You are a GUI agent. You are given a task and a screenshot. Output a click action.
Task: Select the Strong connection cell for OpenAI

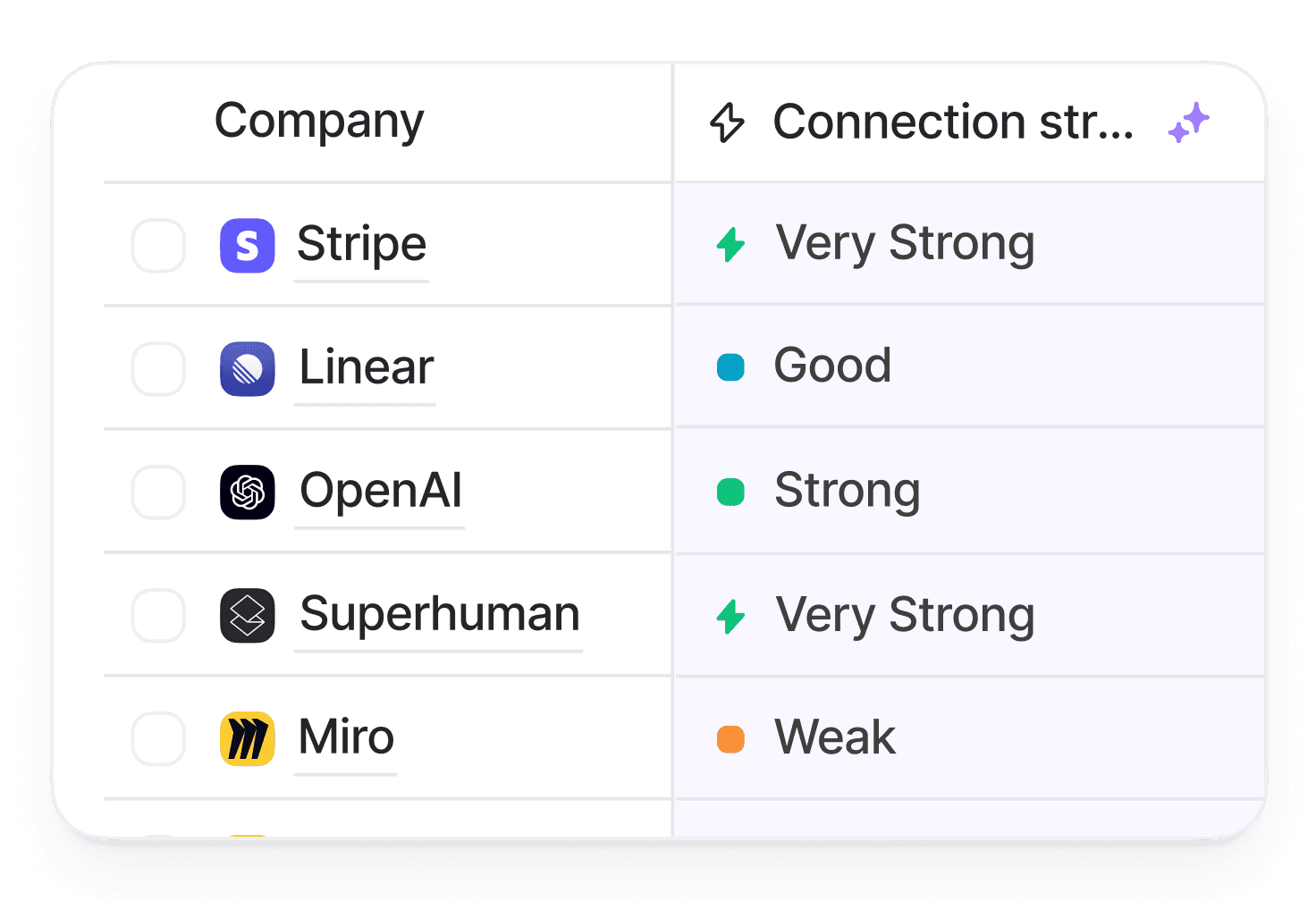point(969,491)
